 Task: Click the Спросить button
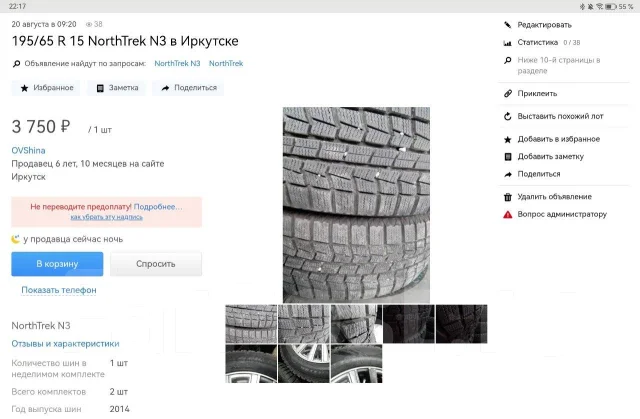point(156,264)
